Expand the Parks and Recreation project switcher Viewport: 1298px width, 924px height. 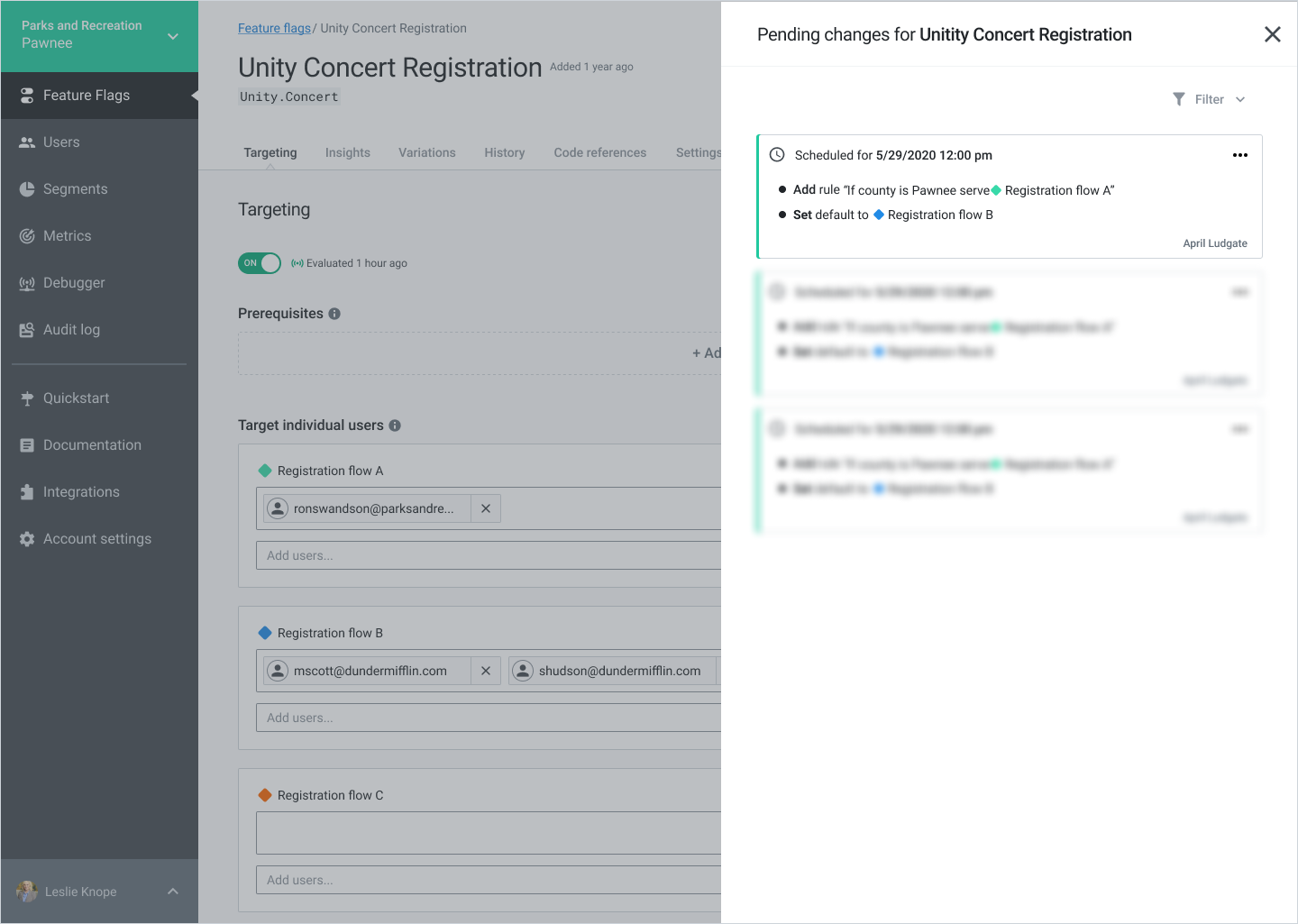pyautogui.click(x=173, y=36)
